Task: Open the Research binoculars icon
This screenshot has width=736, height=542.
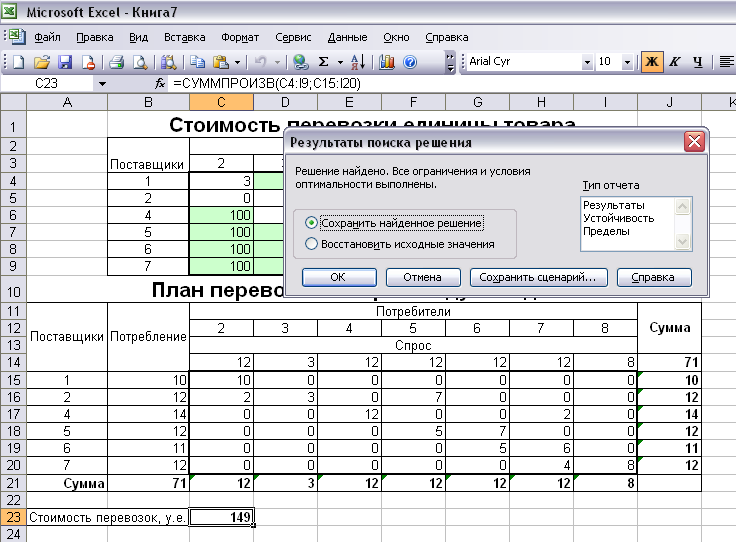Action: [168, 62]
